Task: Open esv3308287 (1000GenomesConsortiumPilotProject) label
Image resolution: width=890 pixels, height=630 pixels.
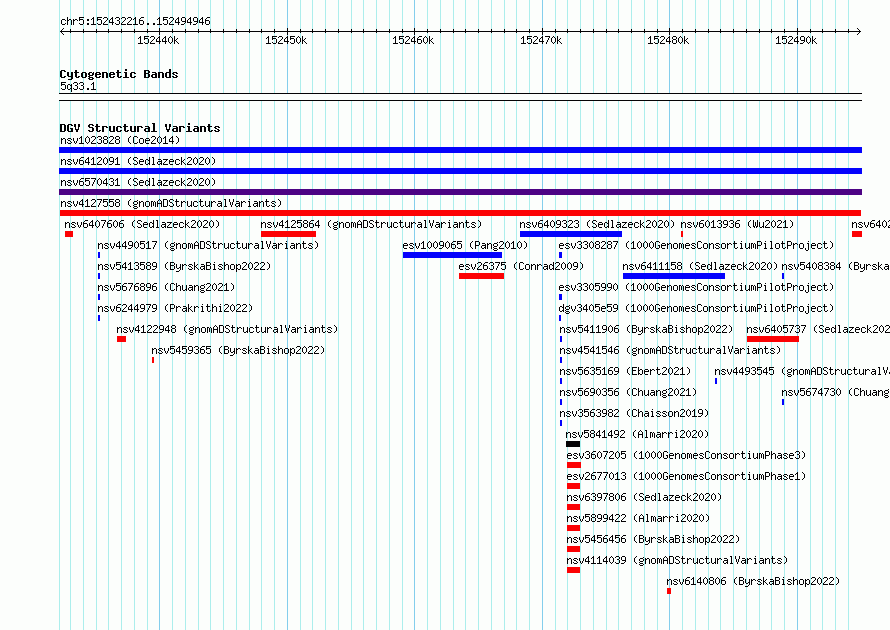Action: 696,245
